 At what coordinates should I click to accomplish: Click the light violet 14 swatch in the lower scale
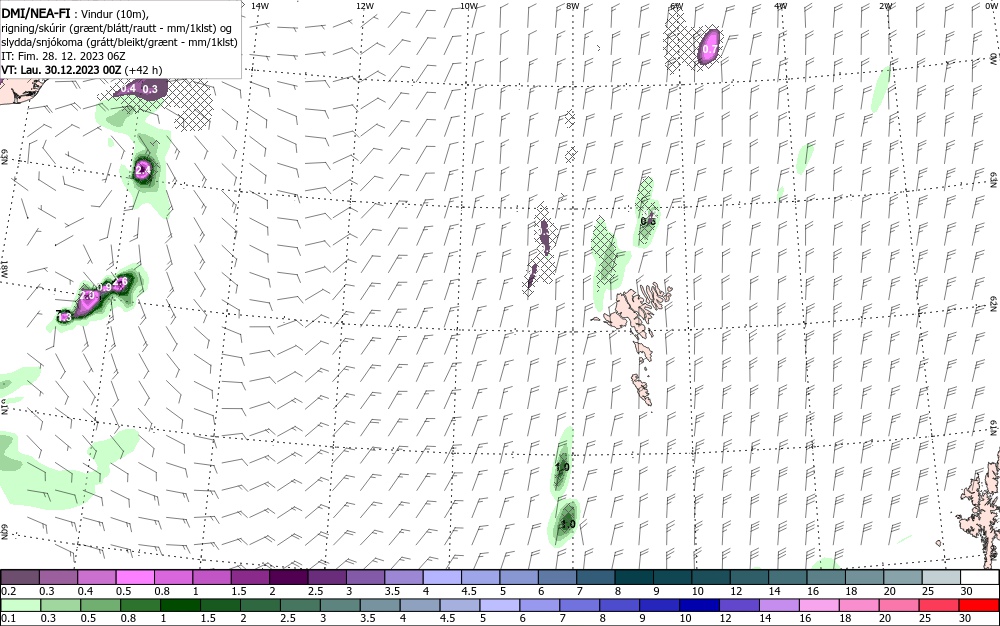click(x=779, y=604)
